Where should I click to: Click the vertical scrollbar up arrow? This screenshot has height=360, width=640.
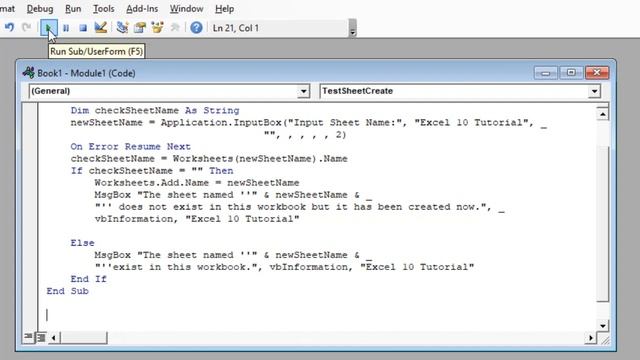602,114
